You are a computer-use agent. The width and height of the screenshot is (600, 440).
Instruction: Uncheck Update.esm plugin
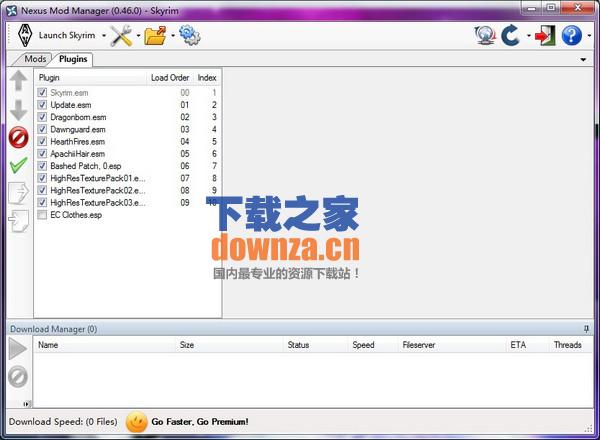(x=42, y=105)
